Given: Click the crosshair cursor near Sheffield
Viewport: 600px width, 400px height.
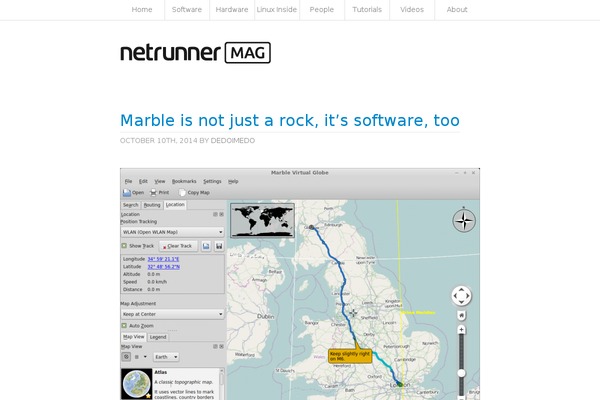Looking at the screenshot, I should (353, 313).
